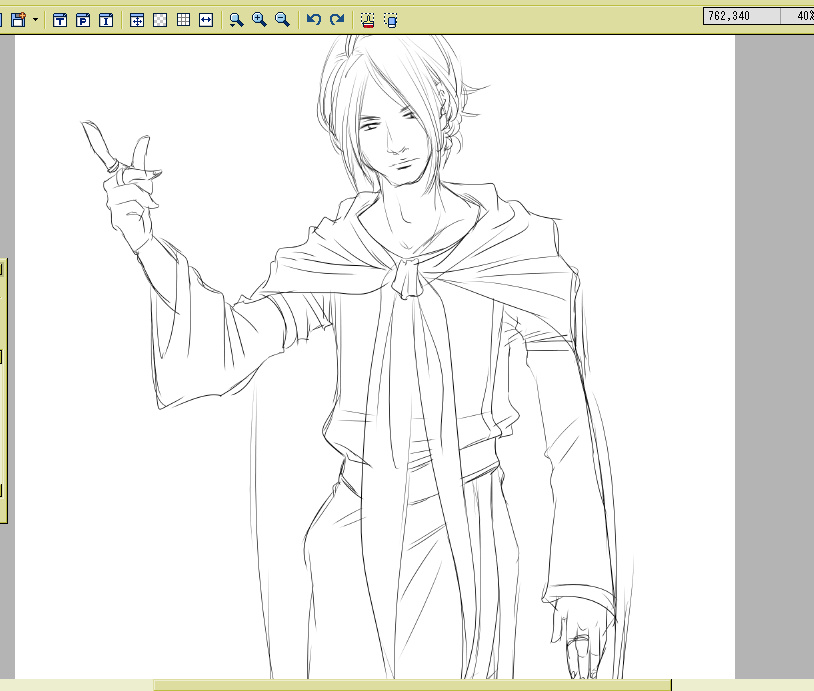Toggle the grid display icon
The width and height of the screenshot is (814, 691).
coord(183,19)
